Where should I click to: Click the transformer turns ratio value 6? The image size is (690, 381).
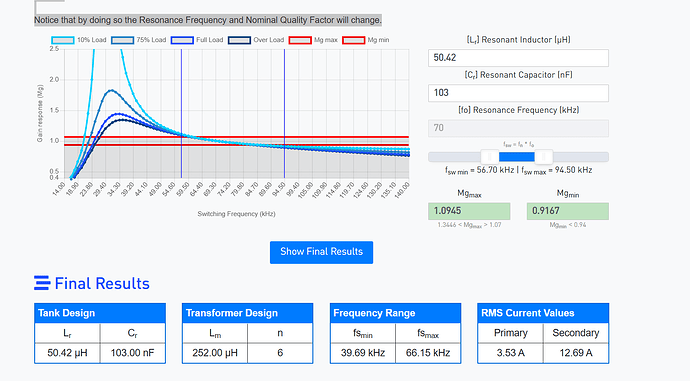280,353
